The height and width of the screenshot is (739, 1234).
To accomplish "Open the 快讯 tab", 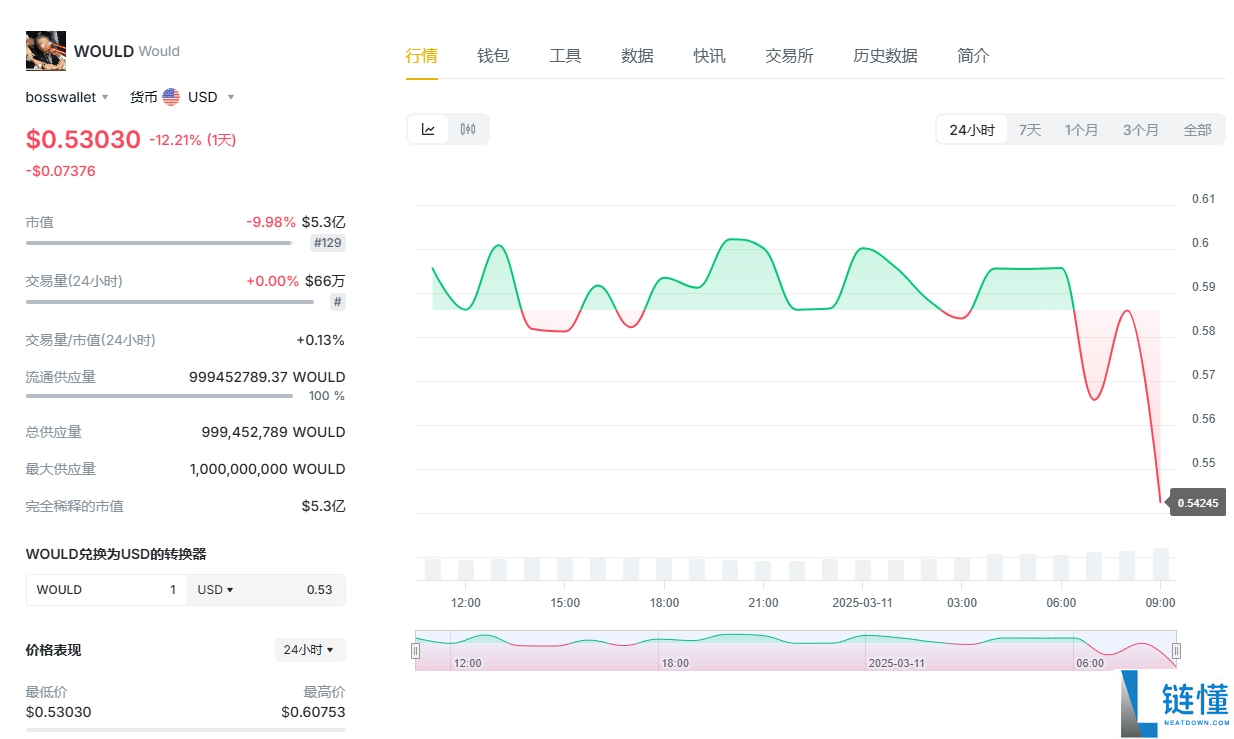I will click(709, 56).
